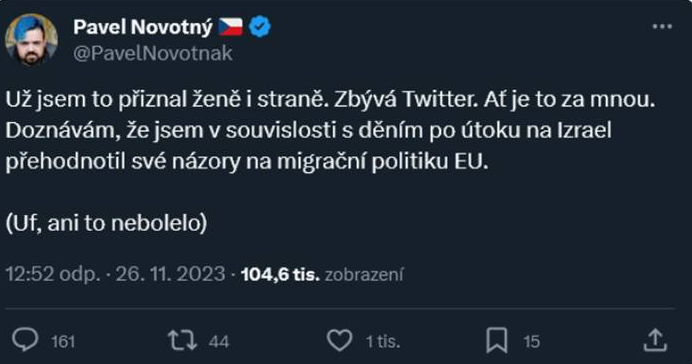Click the line '(Uf, ani to nebolelo)'

point(106,223)
